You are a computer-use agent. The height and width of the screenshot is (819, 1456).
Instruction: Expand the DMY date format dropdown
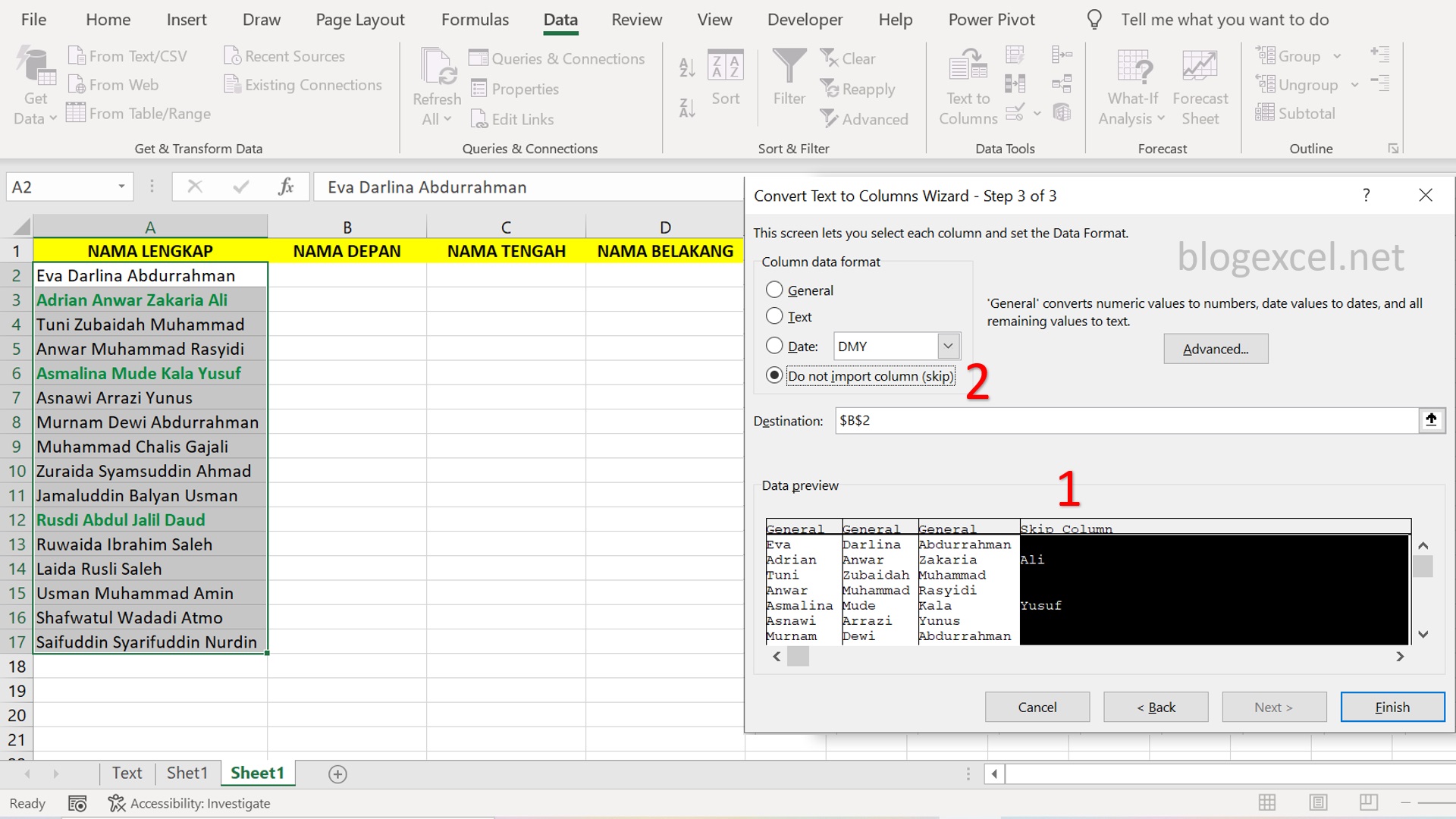coord(946,345)
